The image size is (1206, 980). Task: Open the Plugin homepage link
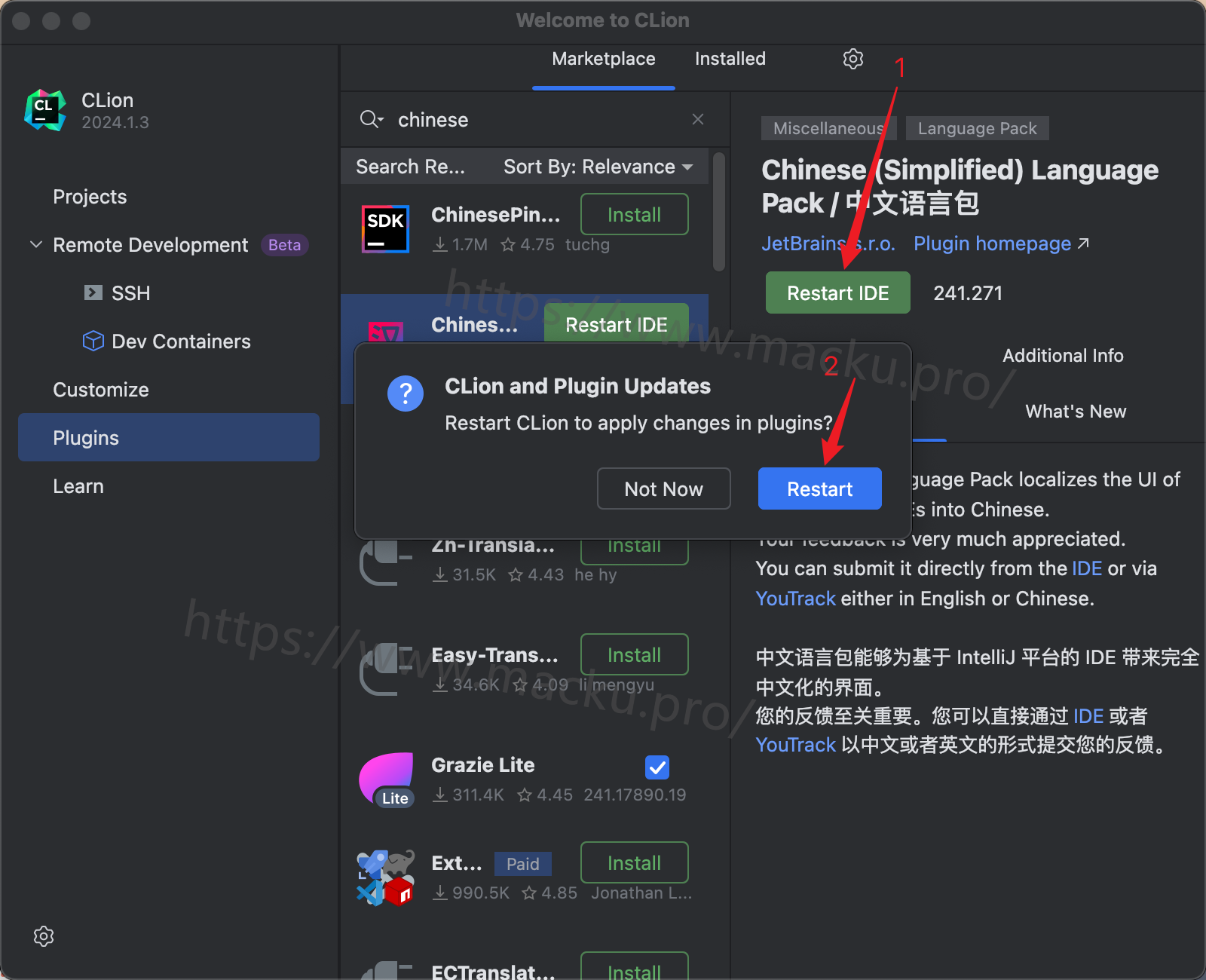(x=1001, y=243)
